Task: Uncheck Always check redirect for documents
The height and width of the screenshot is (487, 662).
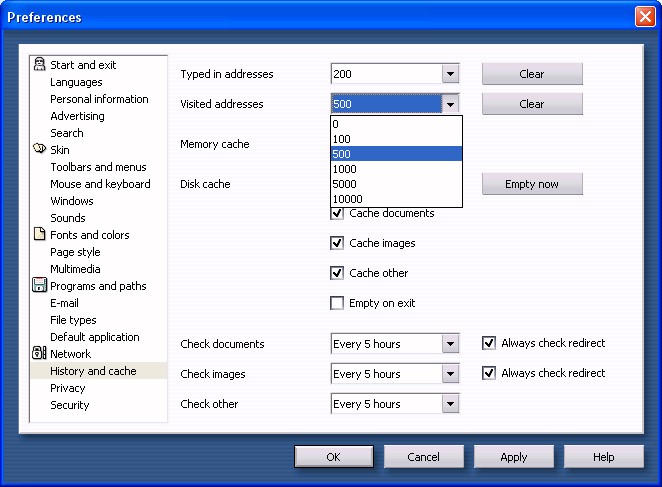Action: point(489,343)
